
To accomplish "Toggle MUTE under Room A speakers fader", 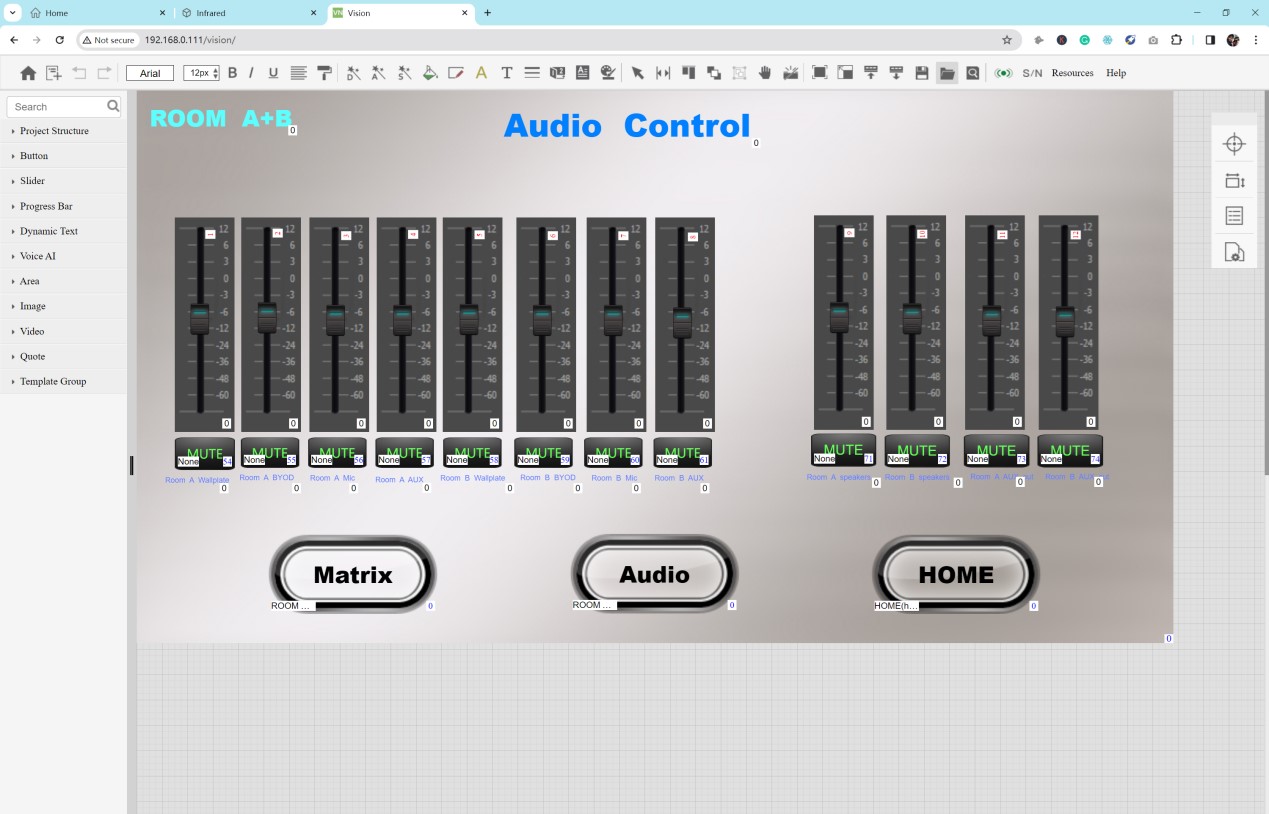I will click(x=843, y=450).
